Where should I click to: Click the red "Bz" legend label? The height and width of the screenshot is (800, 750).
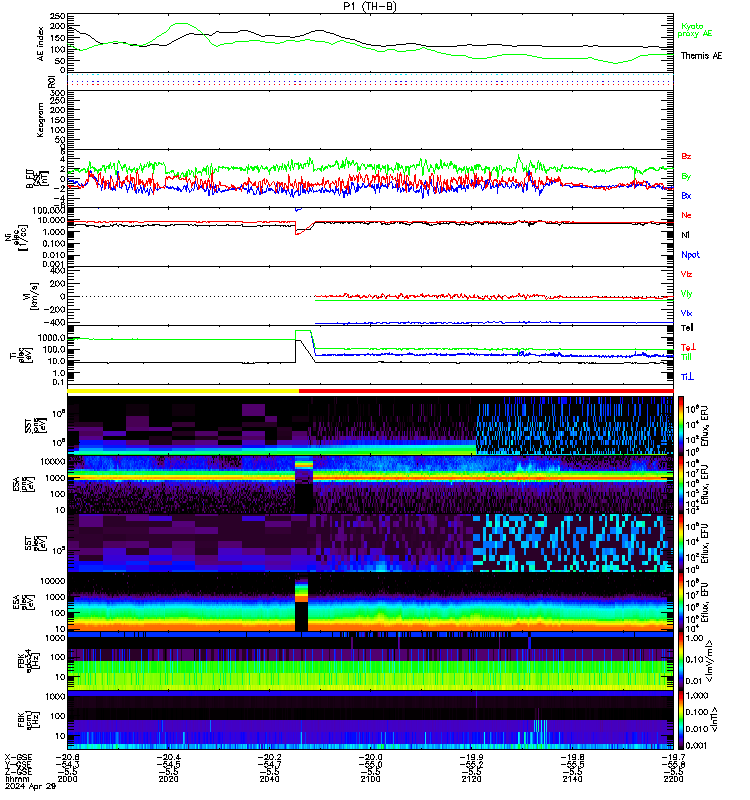click(686, 157)
